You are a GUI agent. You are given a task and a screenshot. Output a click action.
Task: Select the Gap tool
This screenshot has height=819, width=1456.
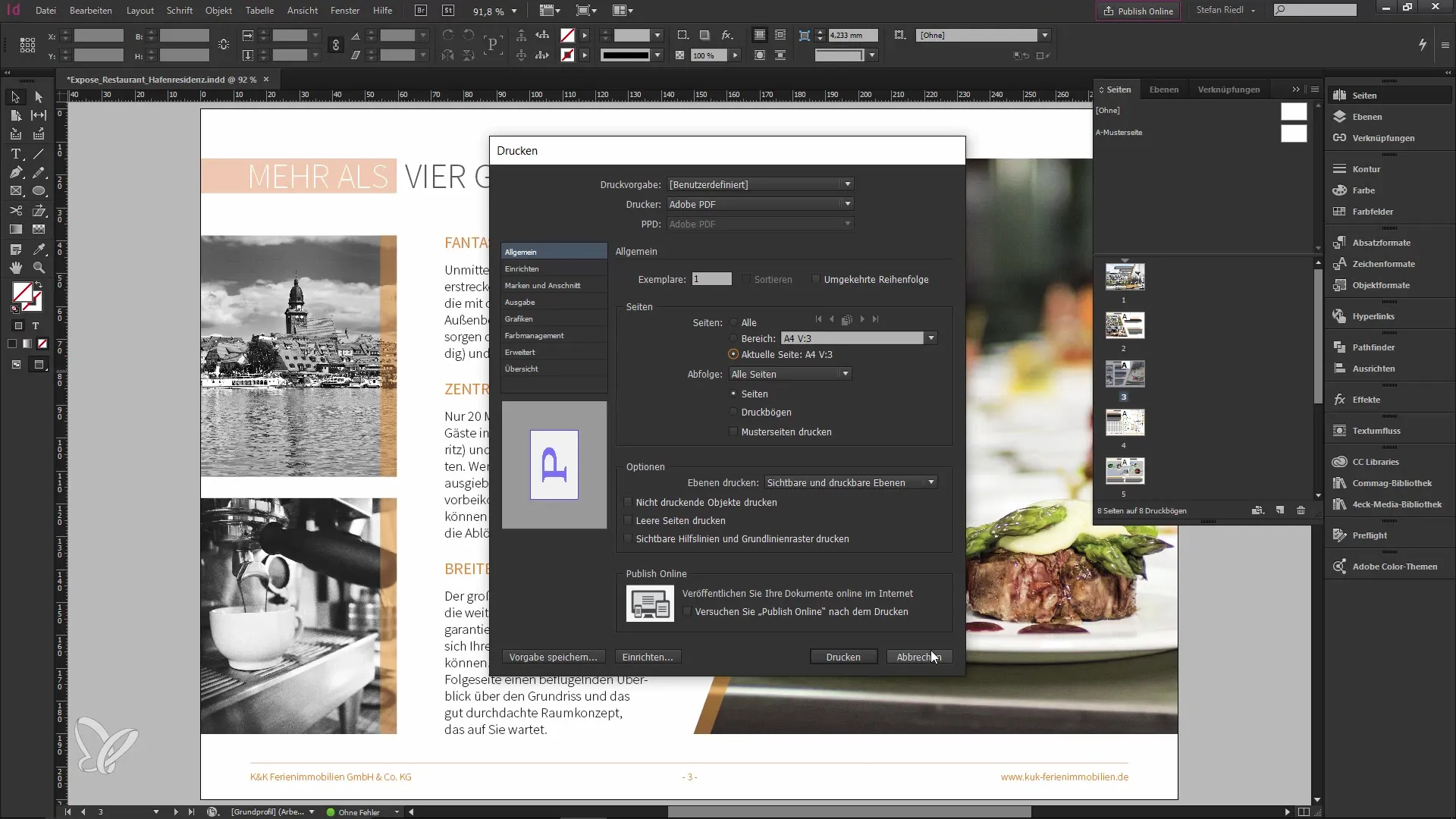39,115
